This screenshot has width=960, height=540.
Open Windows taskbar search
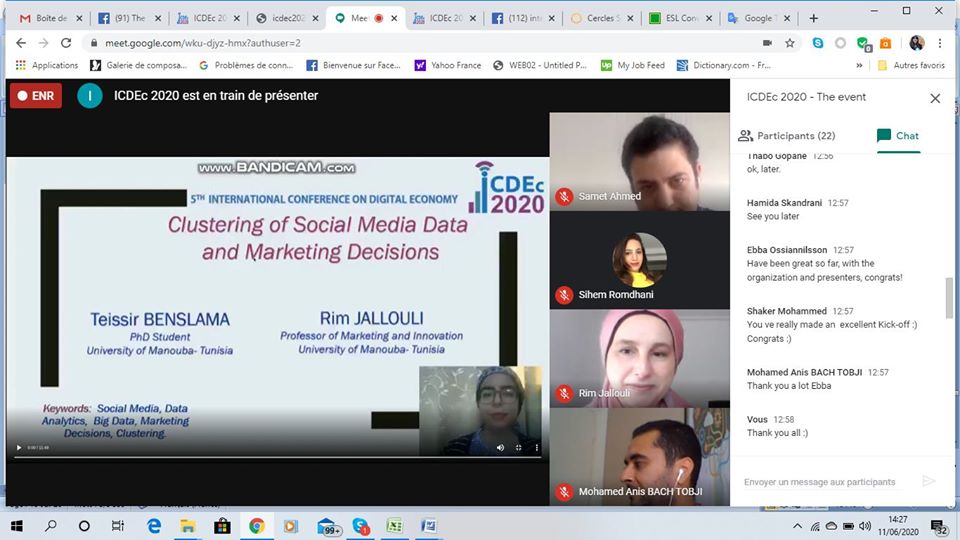point(51,526)
